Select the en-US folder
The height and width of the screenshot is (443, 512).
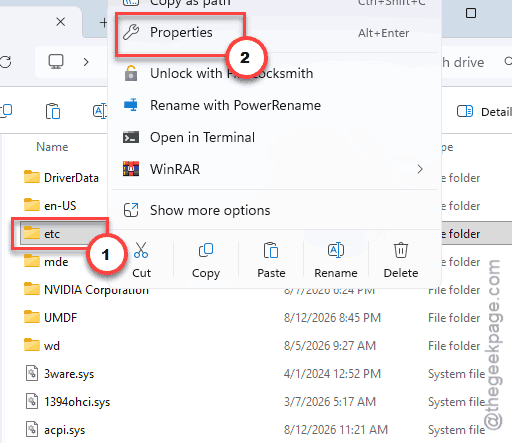pos(60,206)
